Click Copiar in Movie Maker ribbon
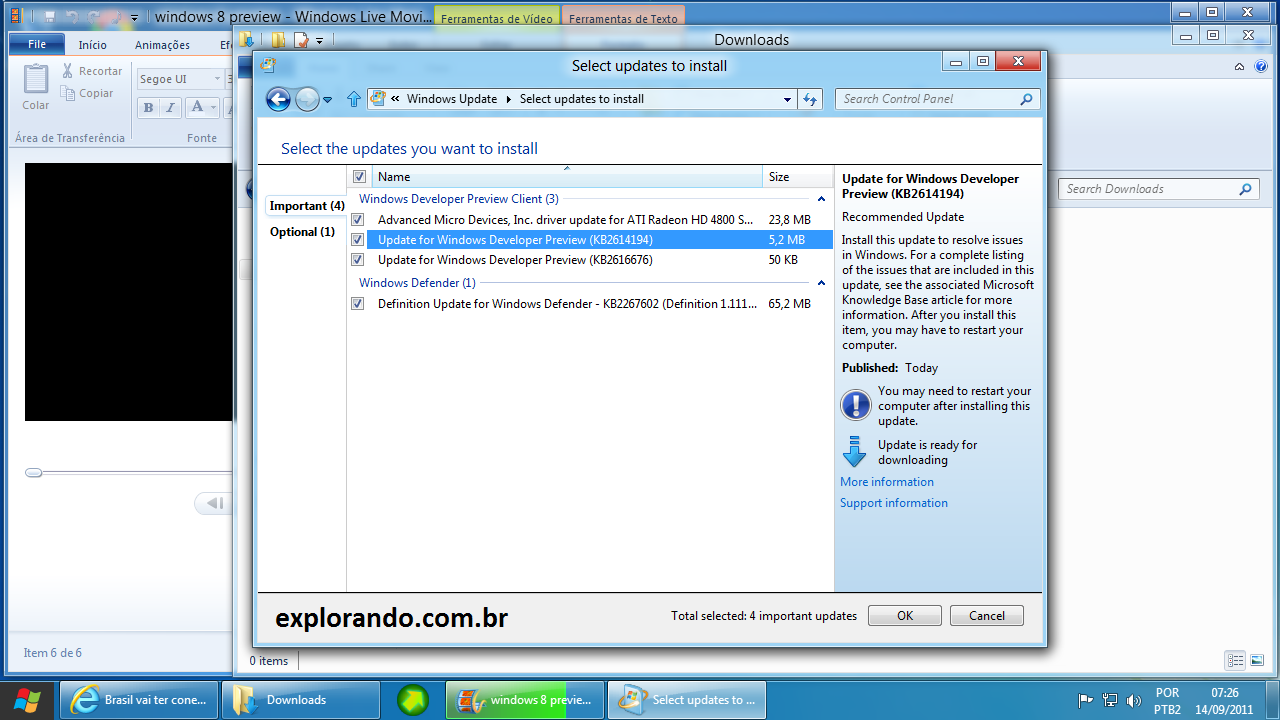Viewport: 1280px width, 720px height. [x=87, y=93]
